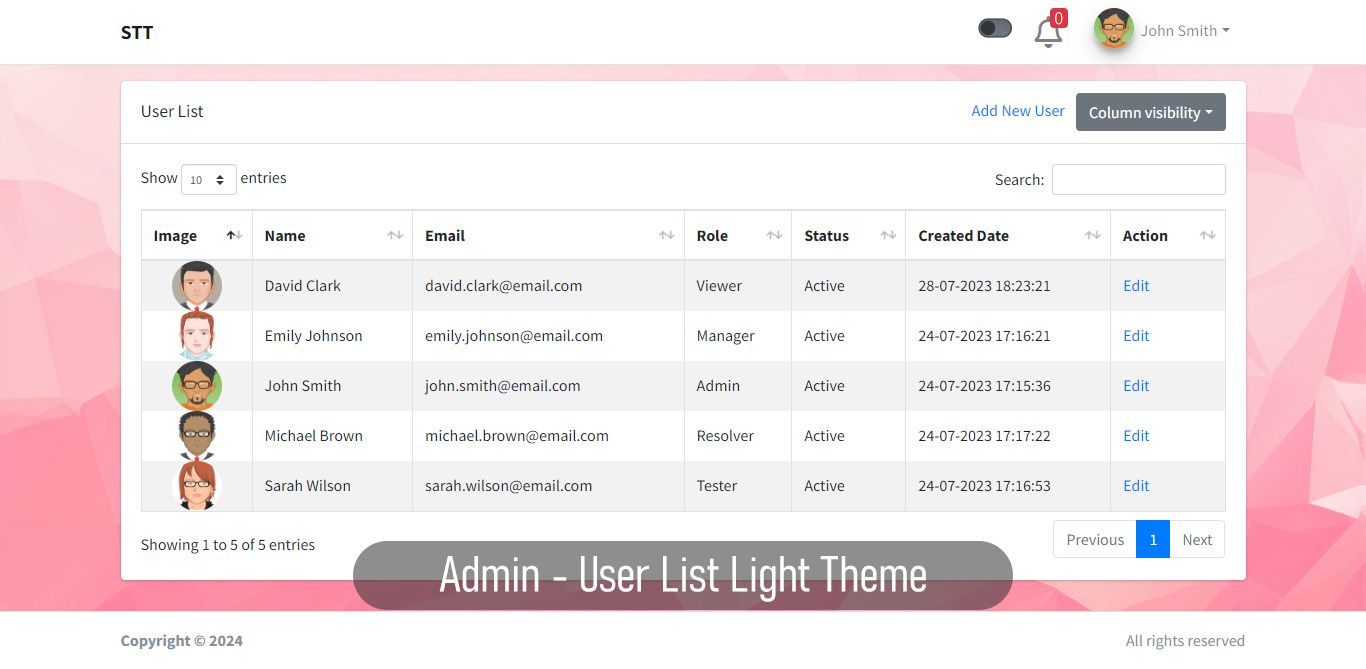
Task: Click the Search input field
Action: tap(1138, 180)
